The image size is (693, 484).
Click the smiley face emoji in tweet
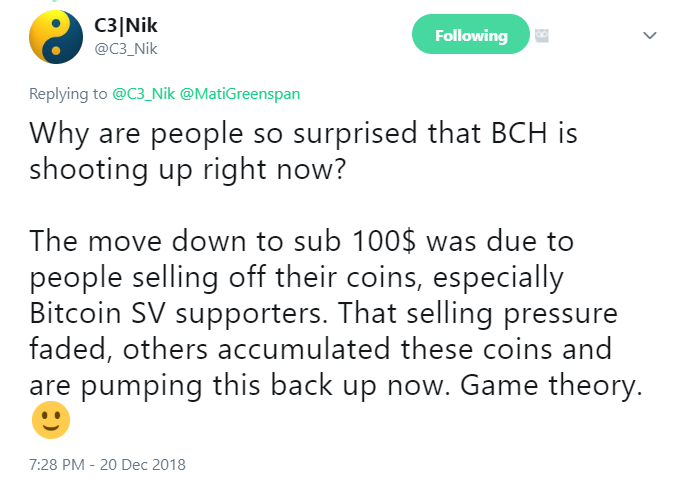(51, 420)
